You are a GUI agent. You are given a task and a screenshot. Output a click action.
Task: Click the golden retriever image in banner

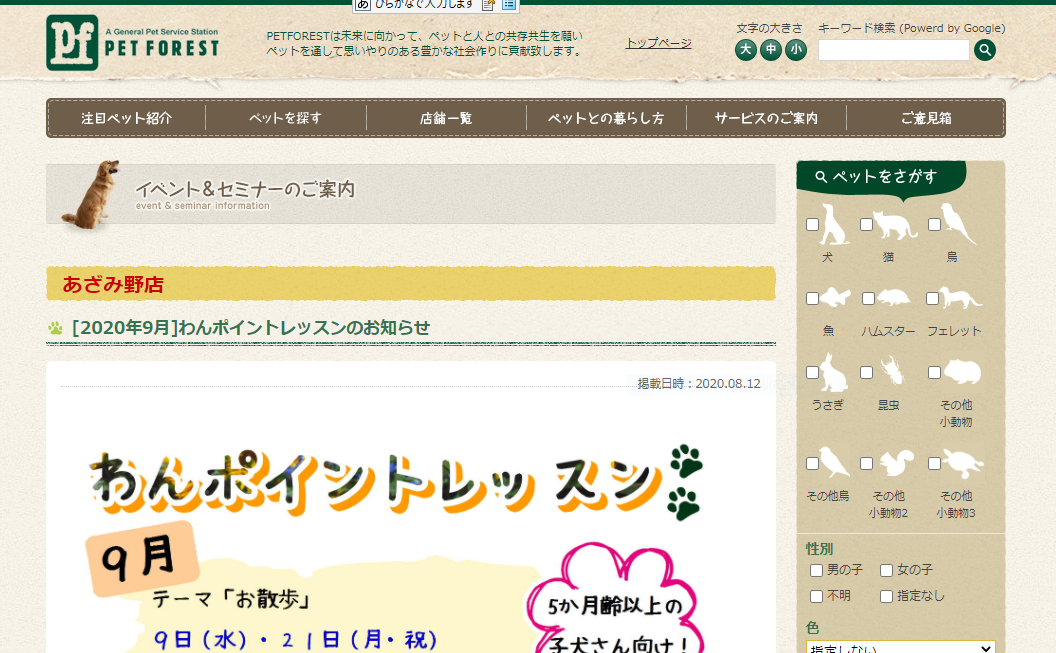pos(91,195)
